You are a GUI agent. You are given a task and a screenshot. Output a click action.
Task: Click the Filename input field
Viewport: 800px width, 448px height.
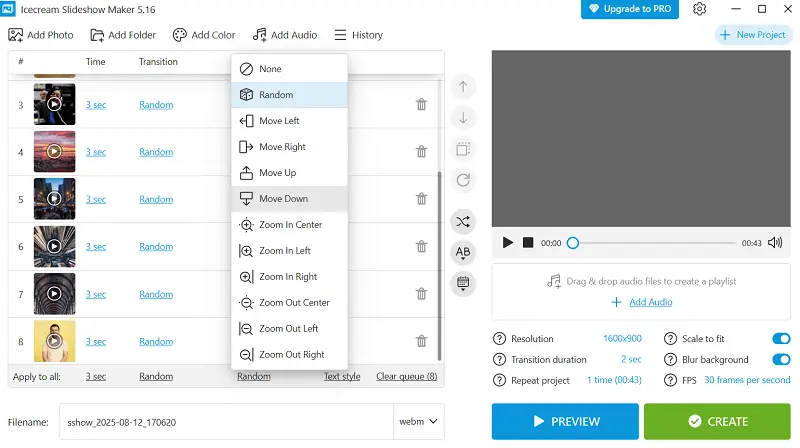[x=225, y=422]
